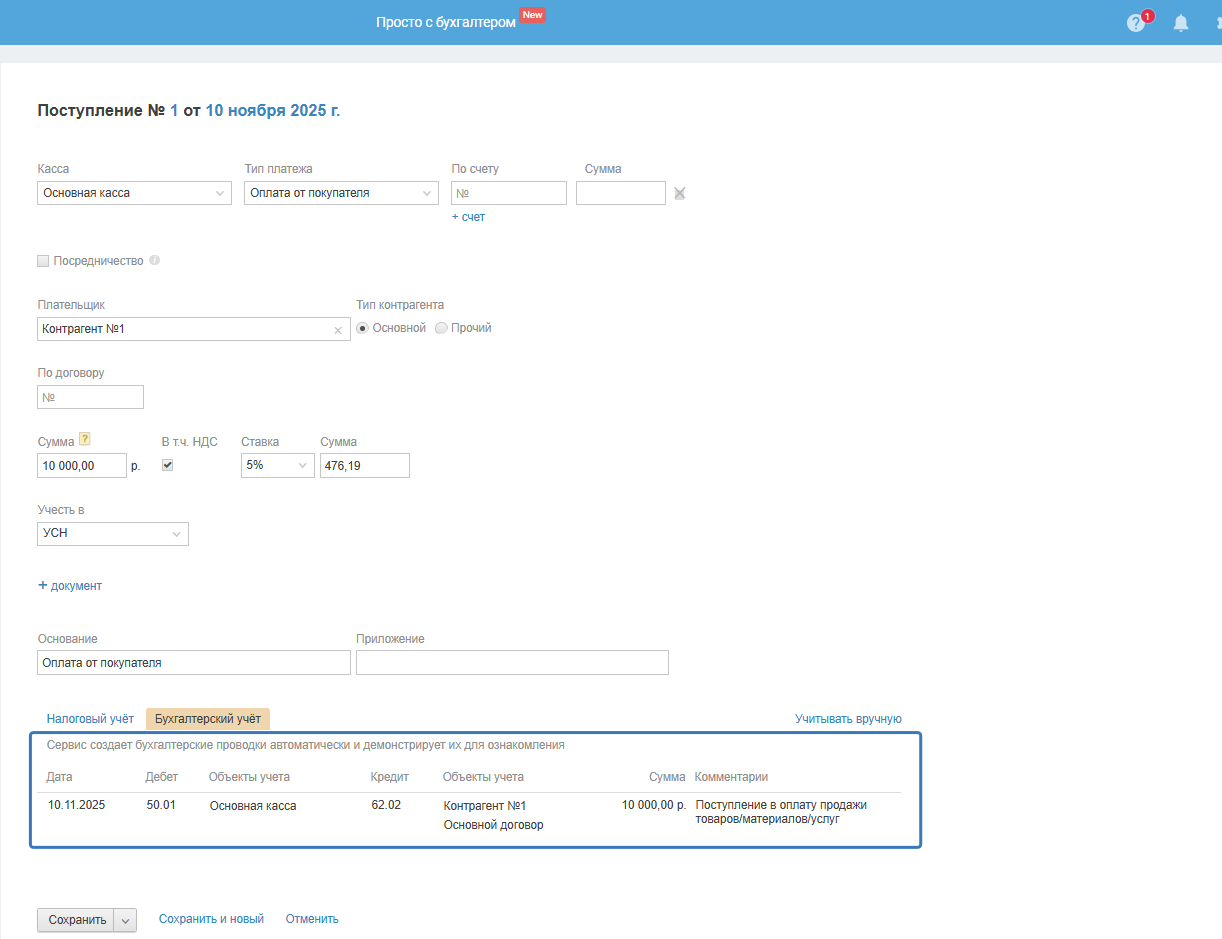This screenshot has width=1222, height=939.
Task: Uncheck the В т.ч. НДС checkbox
Action: pyautogui.click(x=168, y=465)
